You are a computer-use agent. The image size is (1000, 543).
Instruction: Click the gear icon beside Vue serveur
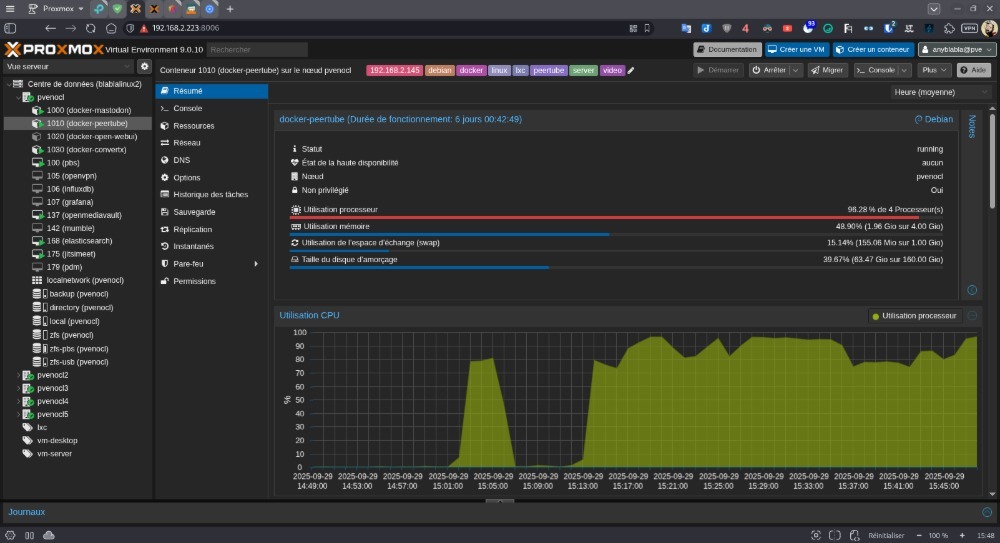pyautogui.click(x=144, y=66)
